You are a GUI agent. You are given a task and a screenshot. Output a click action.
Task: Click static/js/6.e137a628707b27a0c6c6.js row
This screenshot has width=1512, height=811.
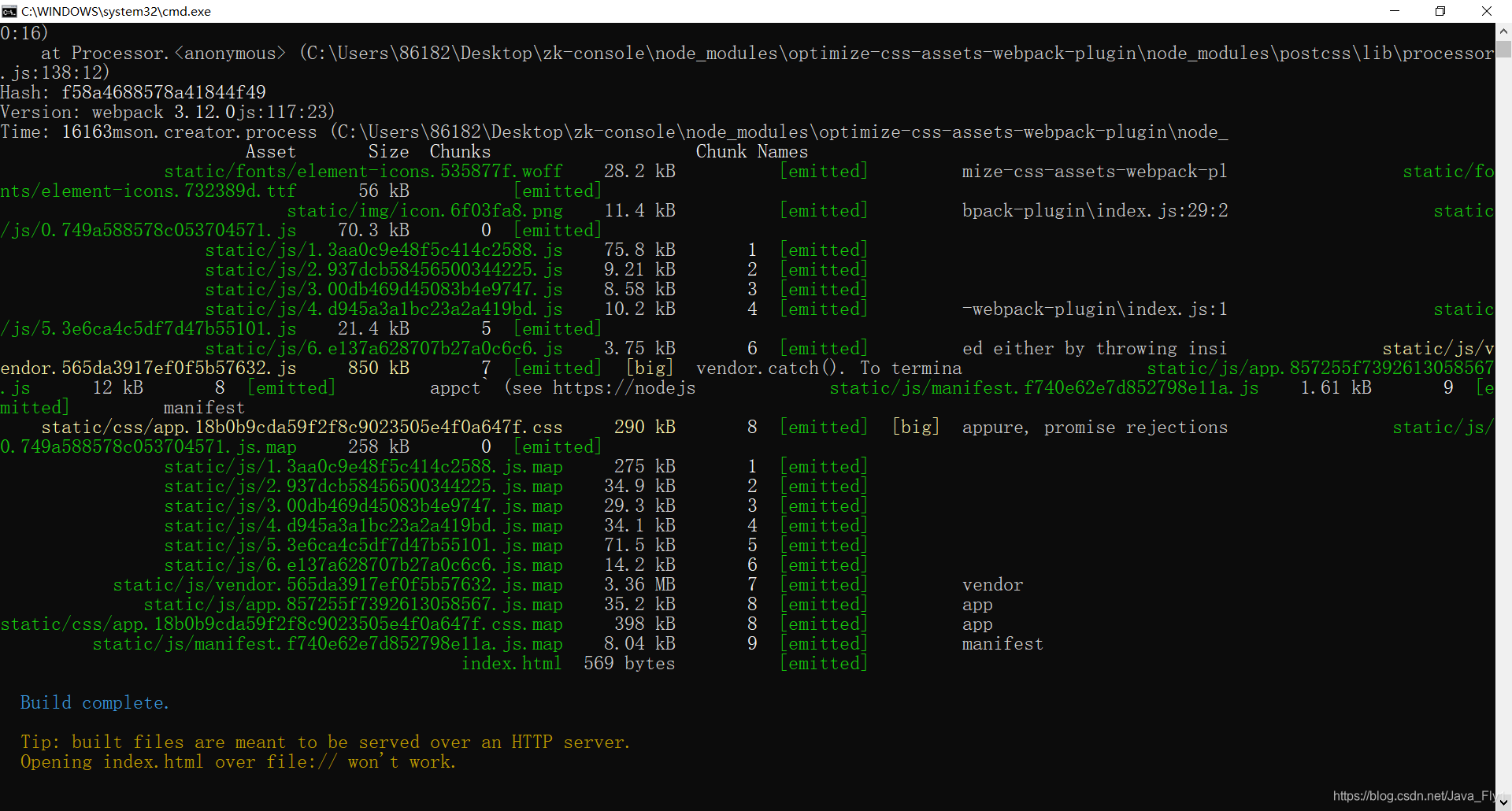click(x=535, y=348)
